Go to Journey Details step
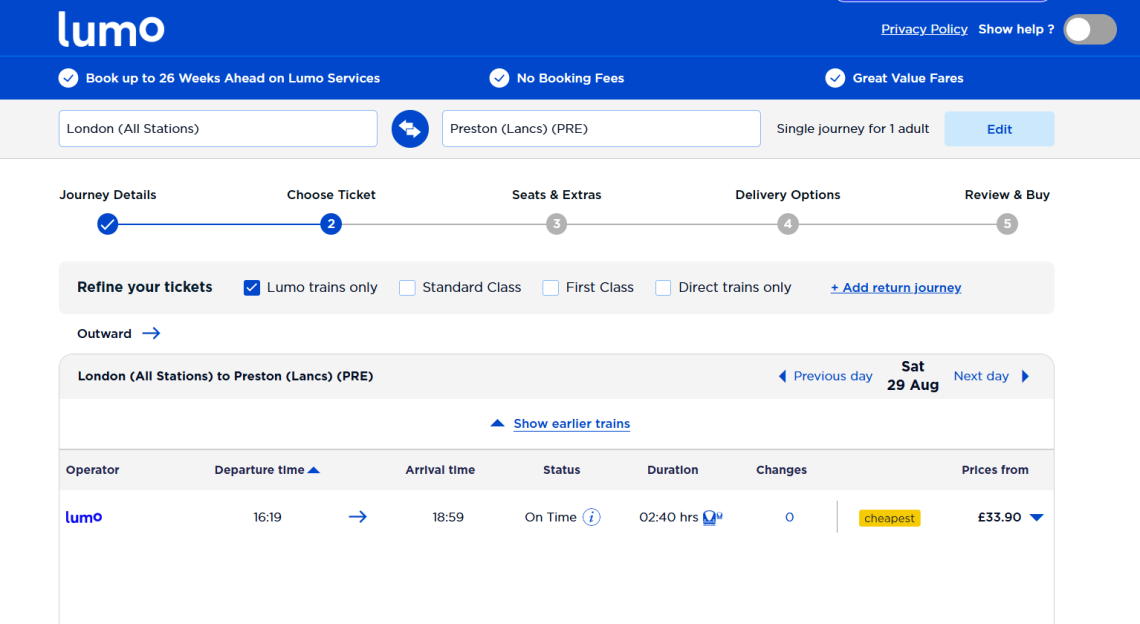The width and height of the screenshot is (1140, 624). [x=108, y=224]
